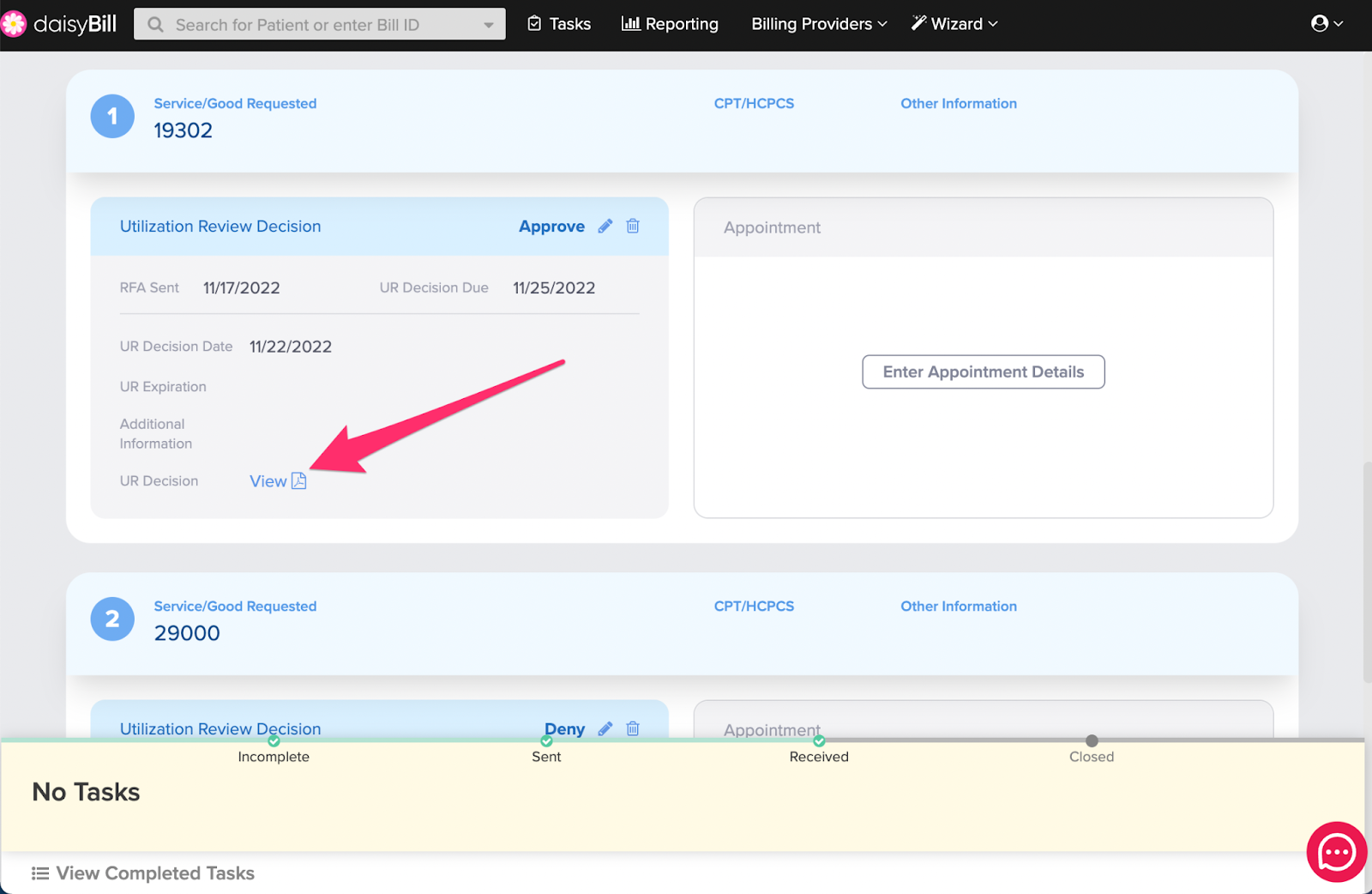Click service code 19302
The height and width of the screenshot is (894, 1372).
183,130
